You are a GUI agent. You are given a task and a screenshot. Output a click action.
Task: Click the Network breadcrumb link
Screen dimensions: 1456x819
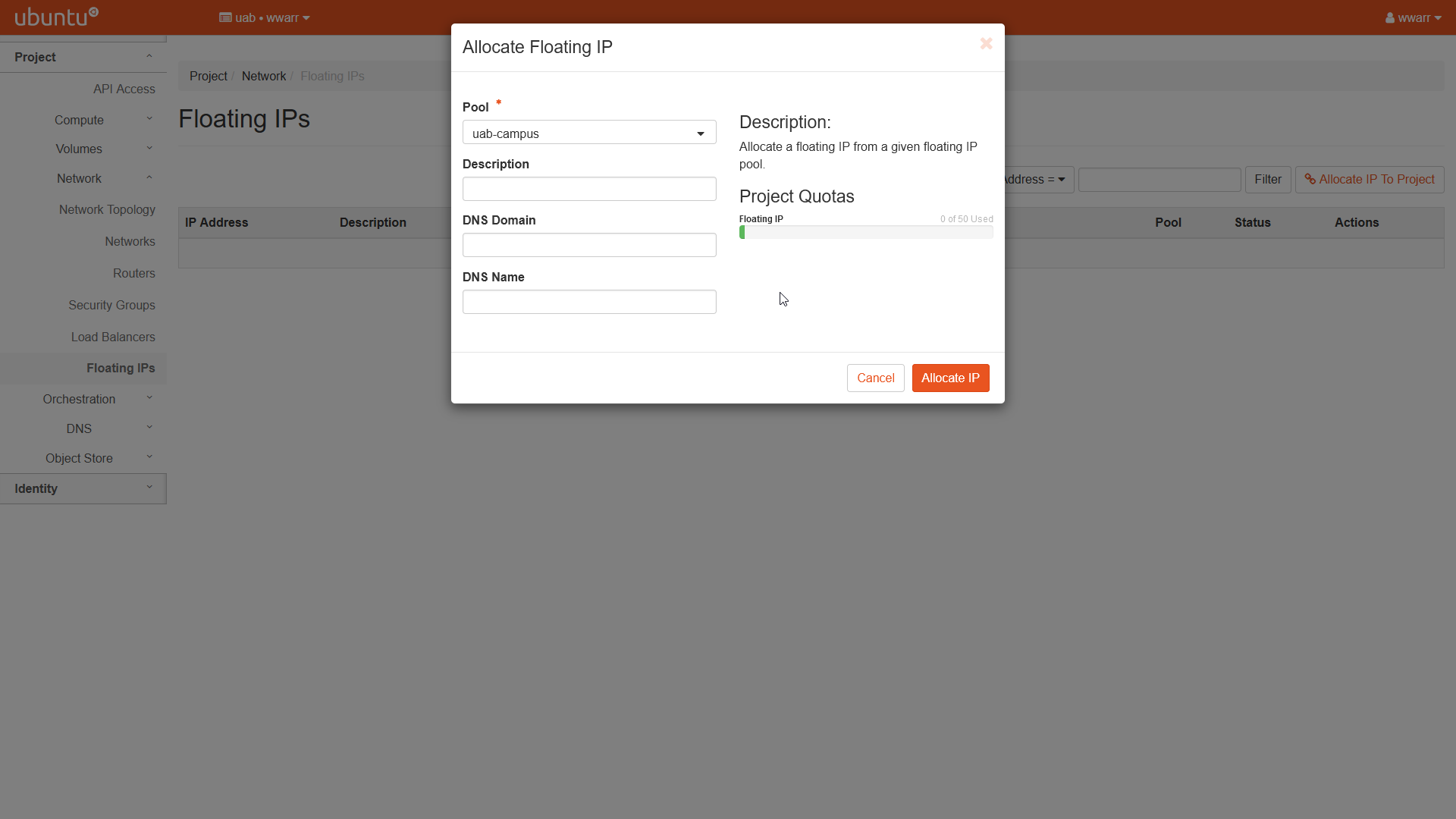coord(264,76)
